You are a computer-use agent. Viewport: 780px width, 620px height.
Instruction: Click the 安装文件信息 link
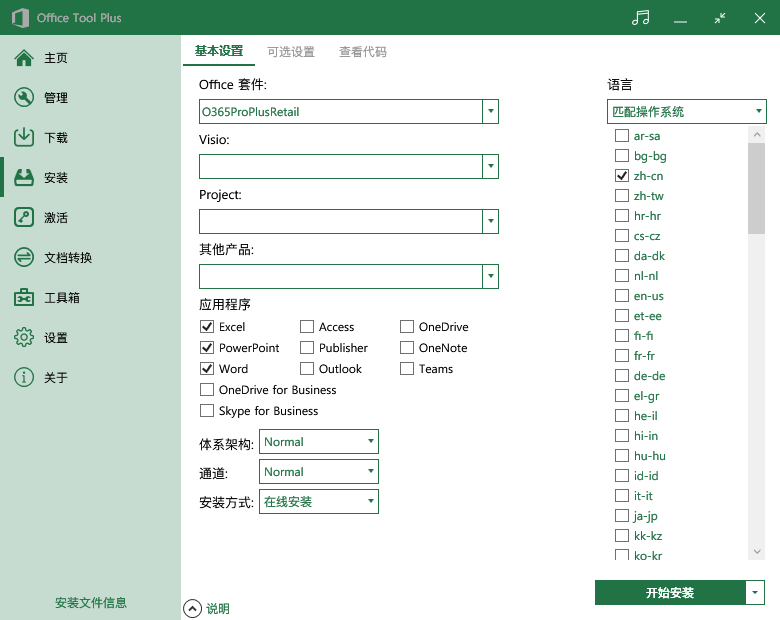(x=91, y=603)
